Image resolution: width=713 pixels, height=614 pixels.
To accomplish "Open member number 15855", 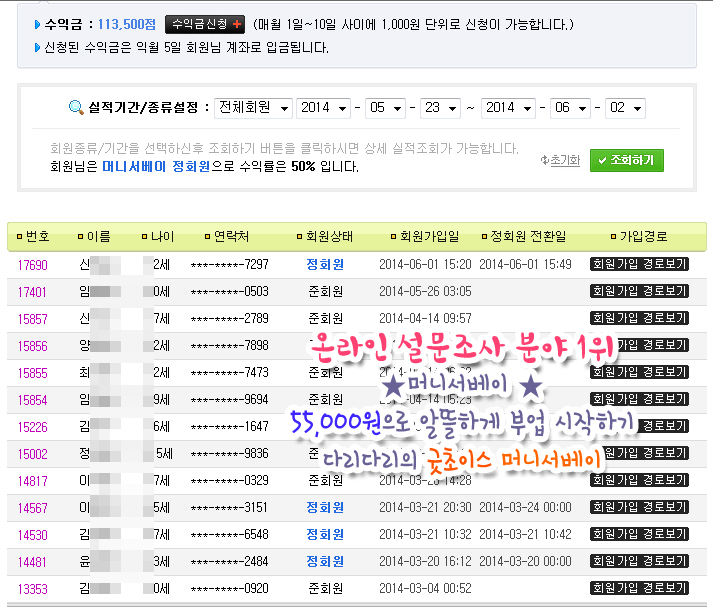I will pyautogui.click(x=33, y=373).
